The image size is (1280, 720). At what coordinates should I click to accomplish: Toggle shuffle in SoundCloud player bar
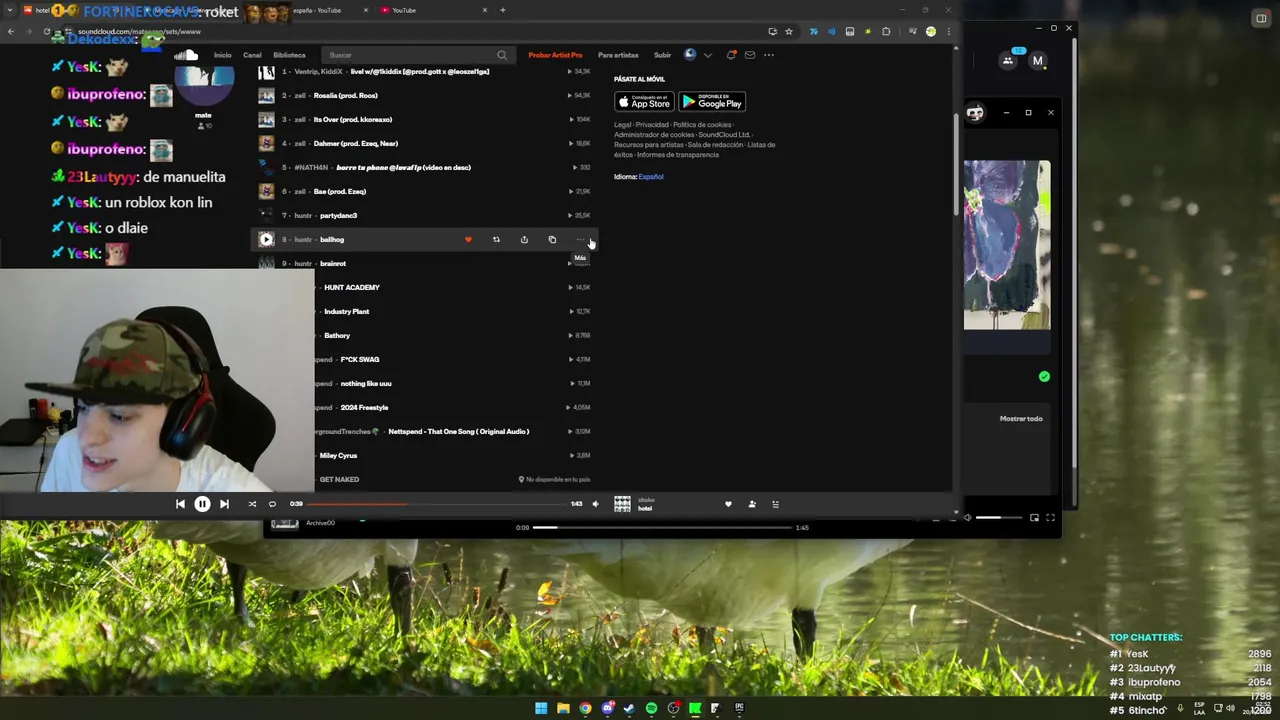(252, 504)
